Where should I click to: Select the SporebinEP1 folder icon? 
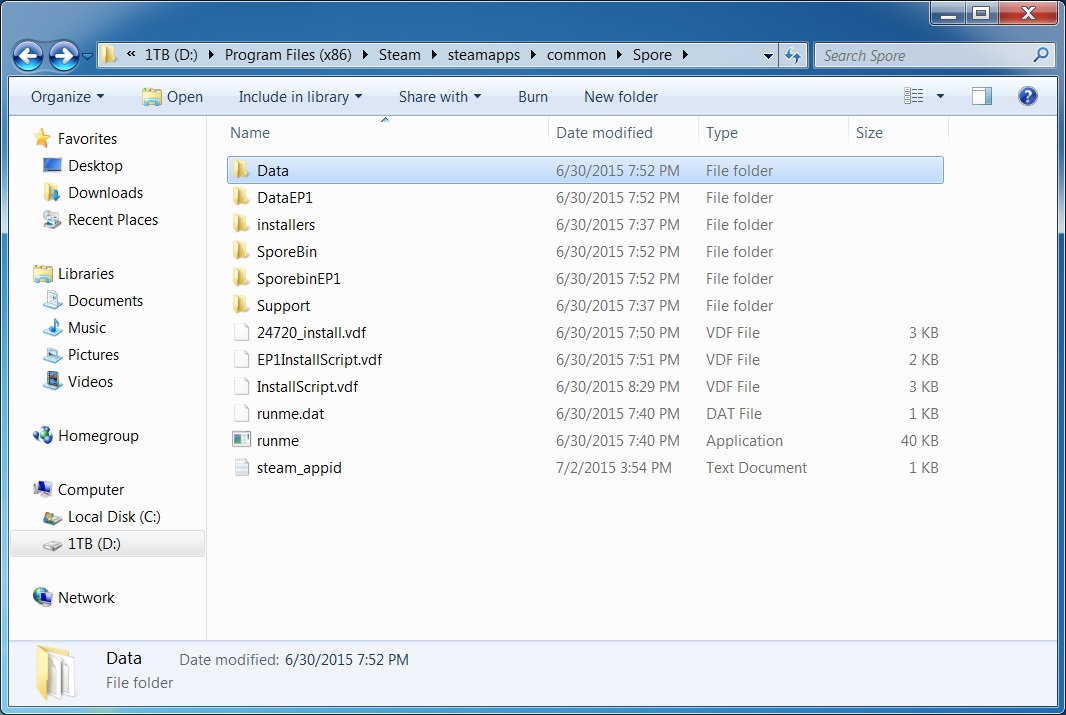tap(241, 278)
